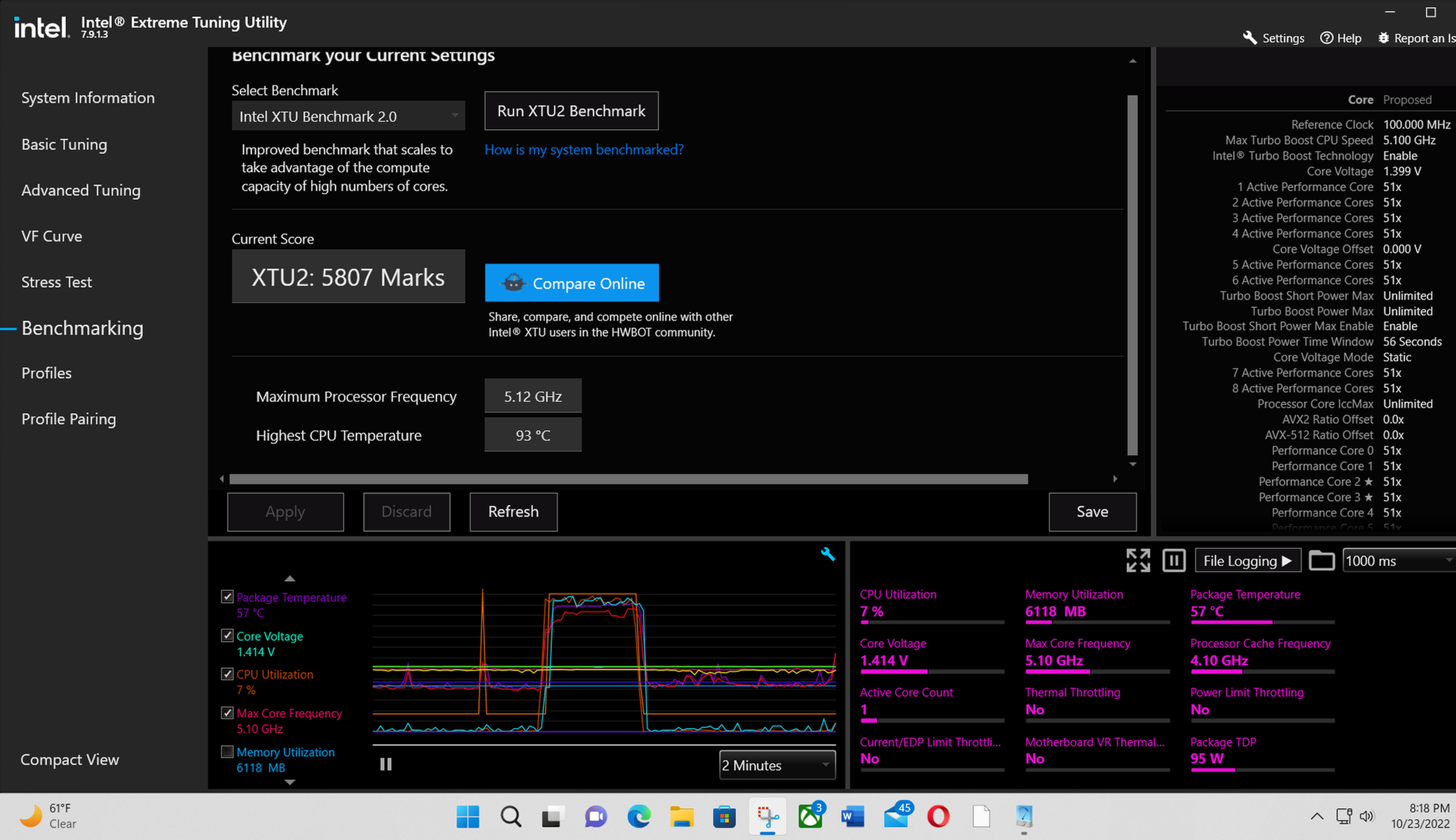This screenshot has height=840, width=1456.
Task: Open the Help icon
Action: click(1341, 37)
